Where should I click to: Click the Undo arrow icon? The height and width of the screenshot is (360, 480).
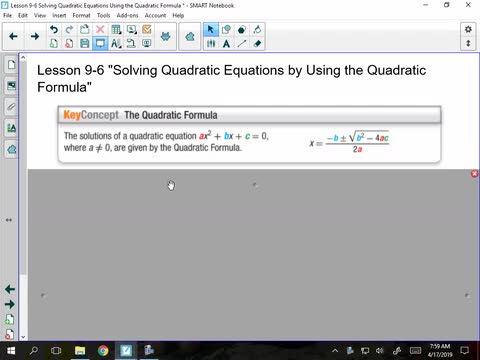point(54,30)
